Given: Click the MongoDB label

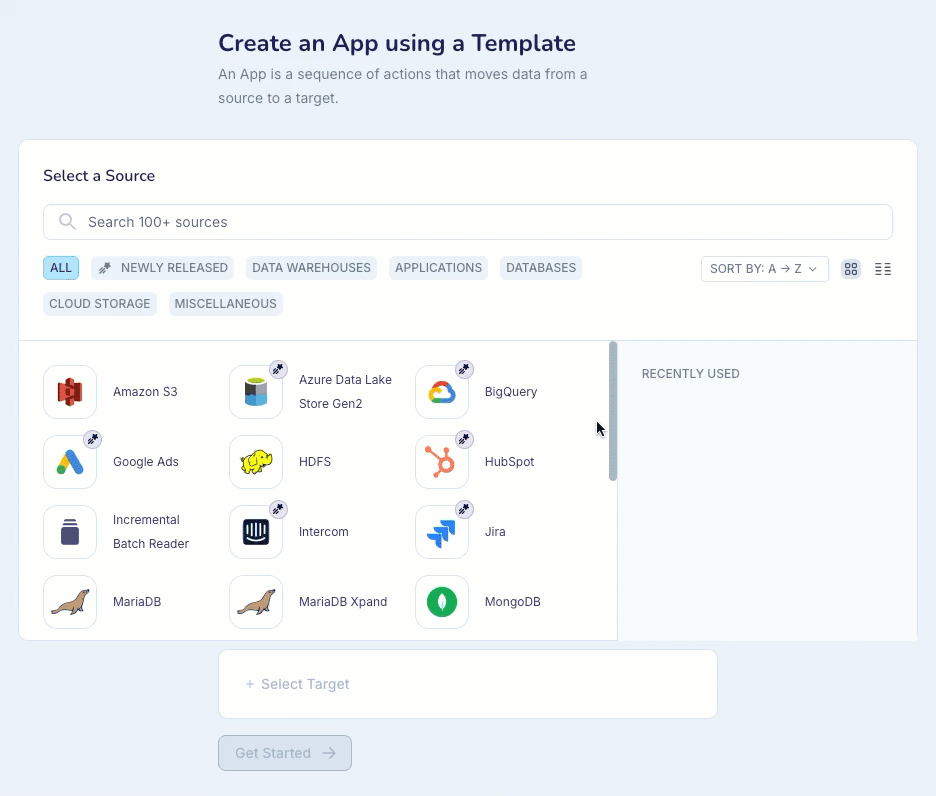Looking at the screenshot, I should 512,601.
